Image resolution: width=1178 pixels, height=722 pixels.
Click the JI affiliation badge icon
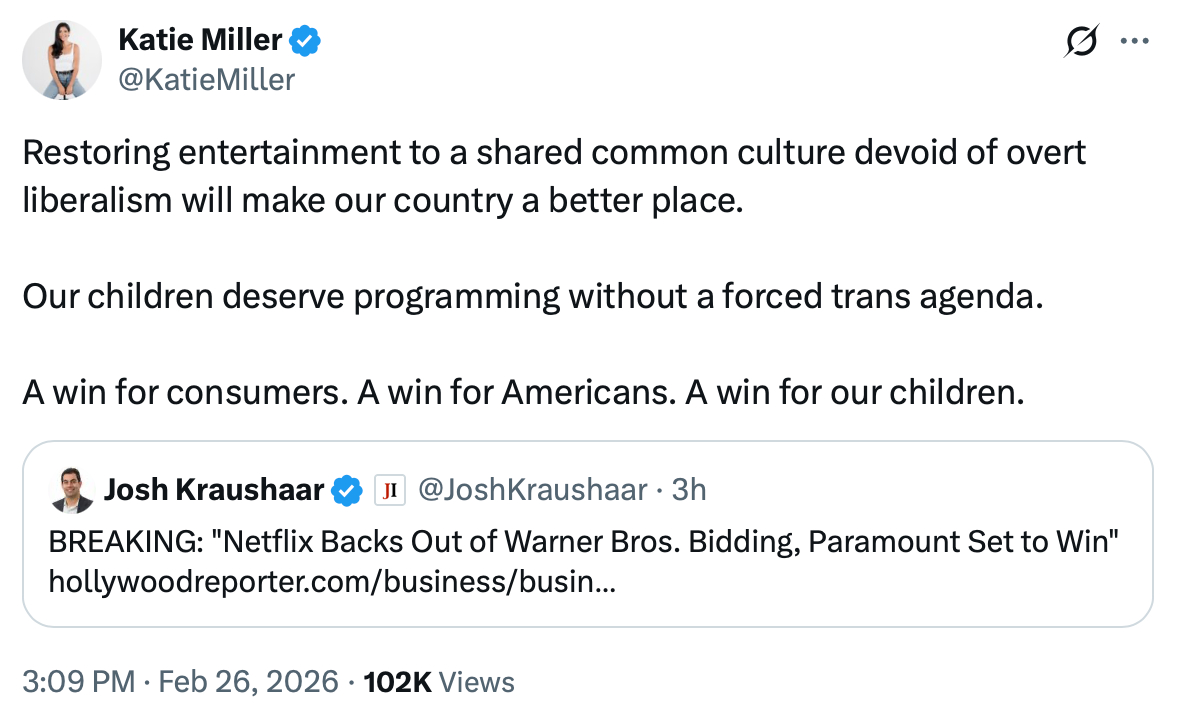tap(388, 490)
